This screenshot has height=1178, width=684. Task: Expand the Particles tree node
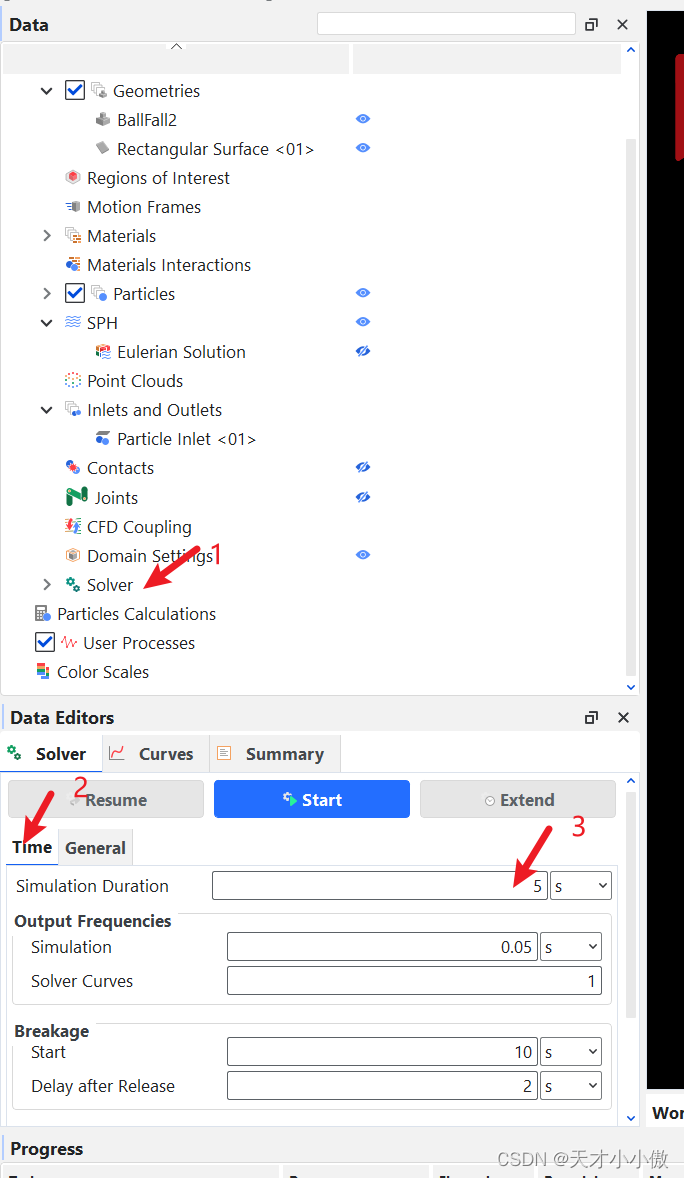tap(47, 293)
